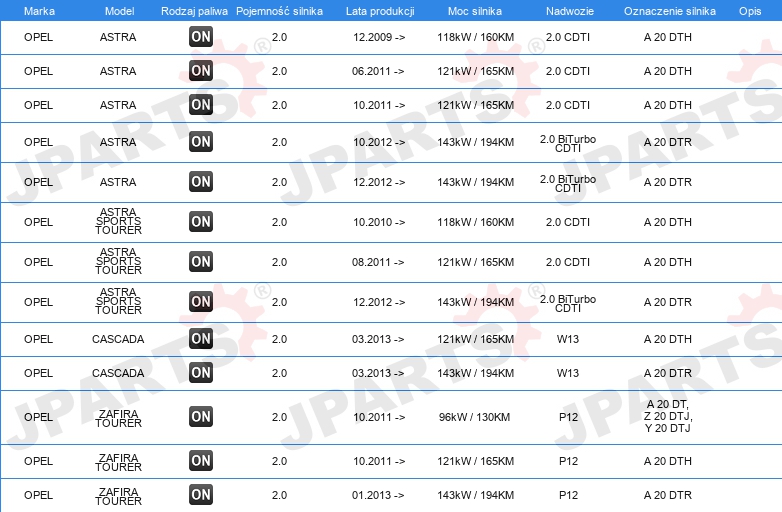The image size is (782, 512).
Task: Click the Rodzaj paliwa column header
Action: coord(194,11)
